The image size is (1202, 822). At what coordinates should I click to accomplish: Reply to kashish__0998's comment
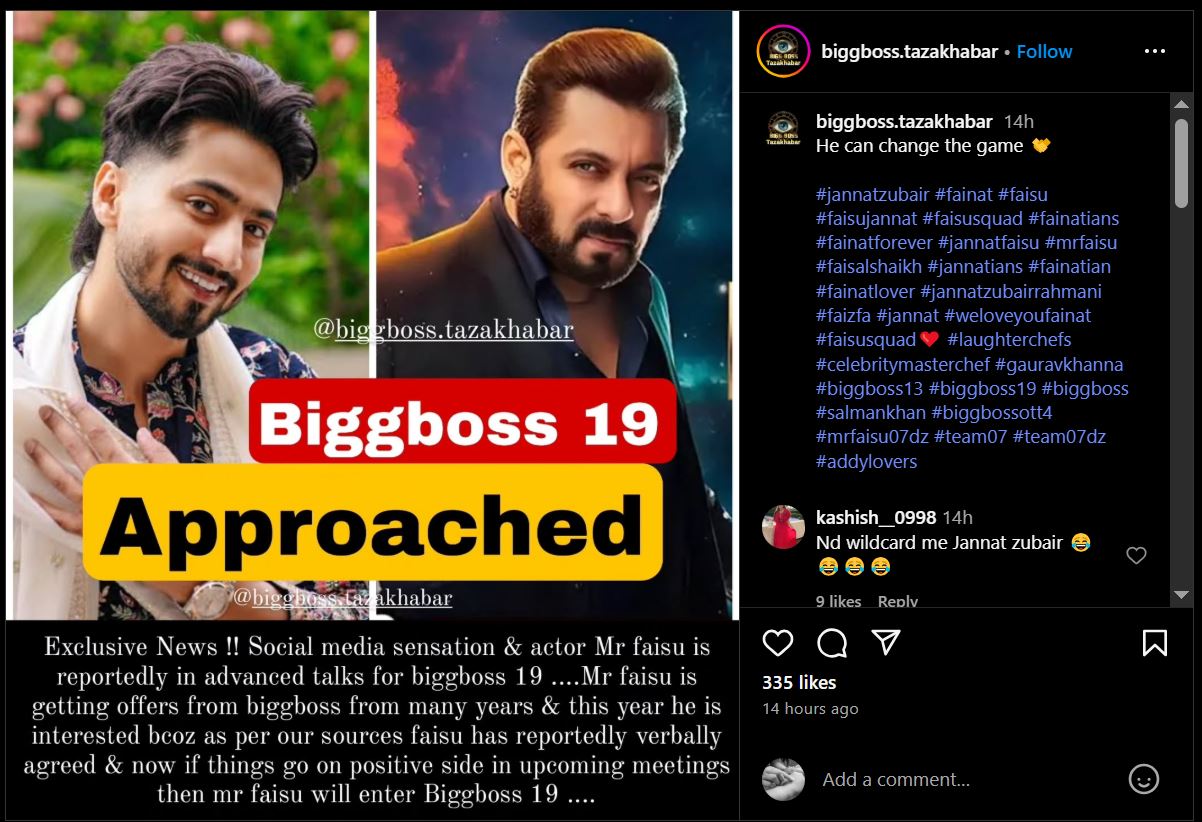point(897,601)
